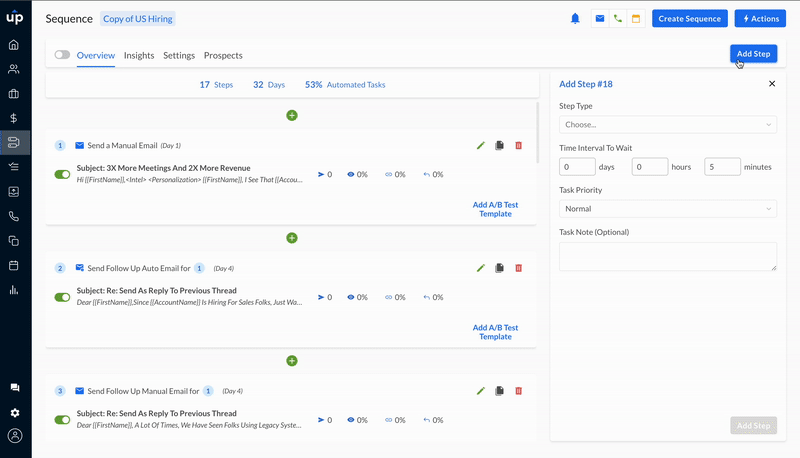Click Add A/B Test Template for step 1
This screenshot has width=800, height=458.
(x=495, y=209)
